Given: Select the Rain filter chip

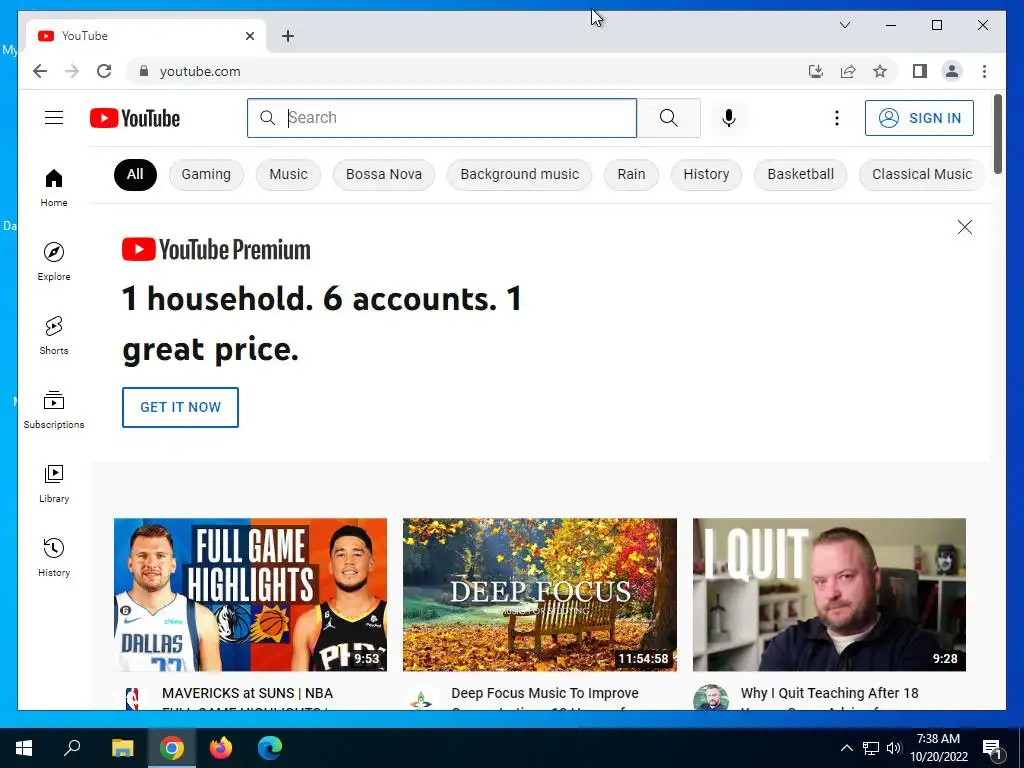Looking at the screenshot, I should [x=631, y=174].
